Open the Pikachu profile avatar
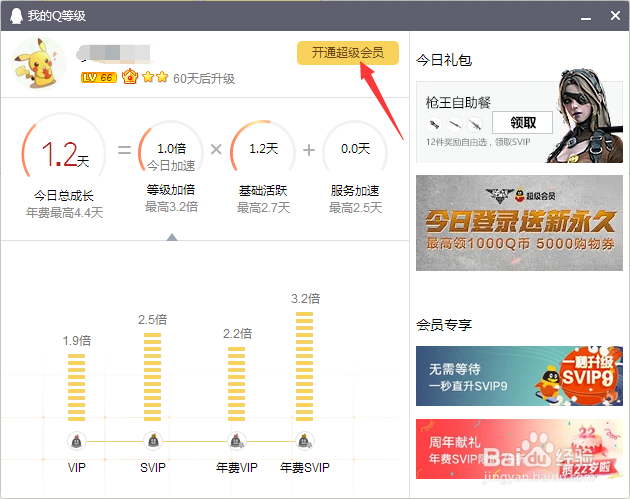This screenshot has width=630, height=499. 39,63
